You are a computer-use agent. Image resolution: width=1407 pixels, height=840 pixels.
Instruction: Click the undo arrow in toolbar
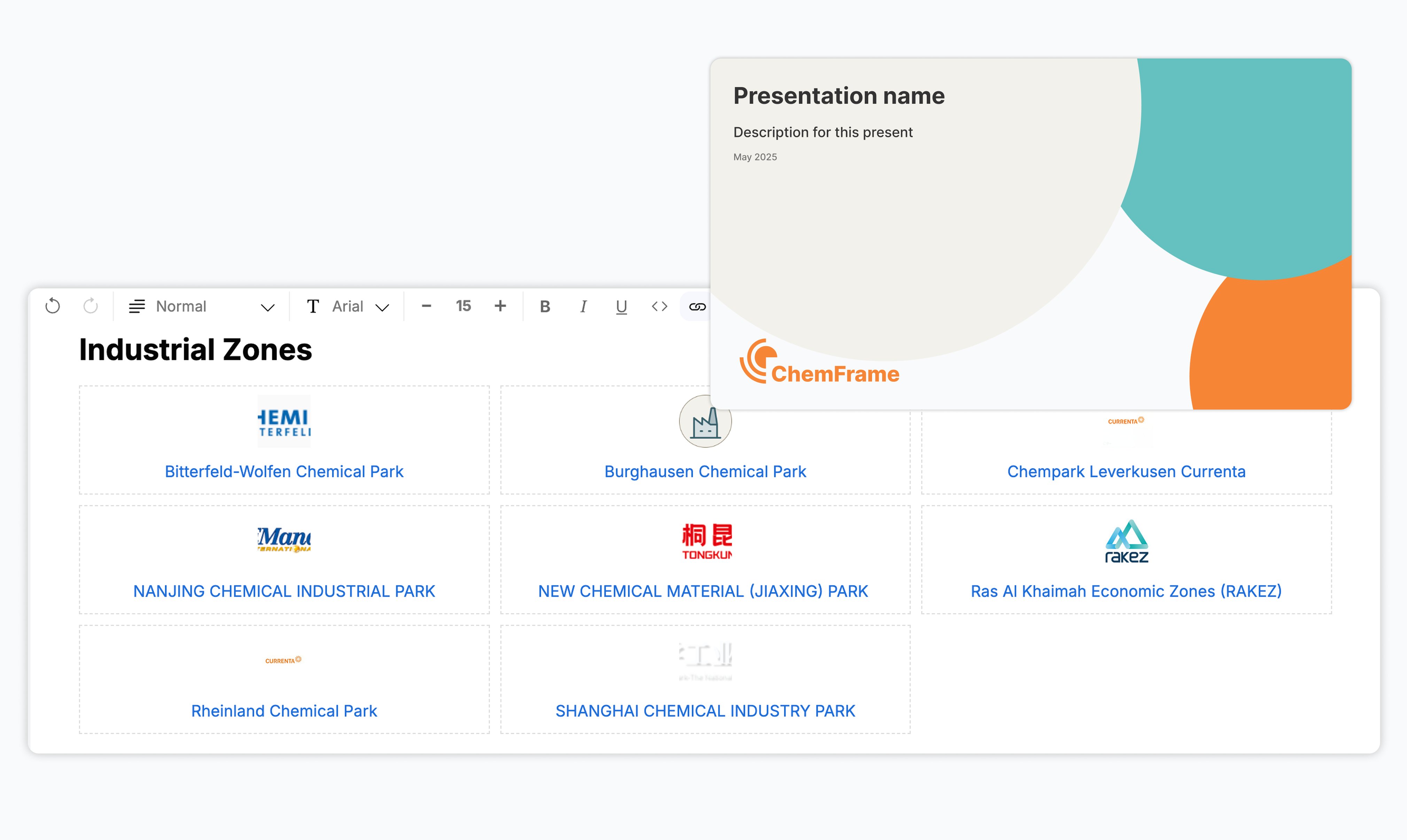[53, 306]
